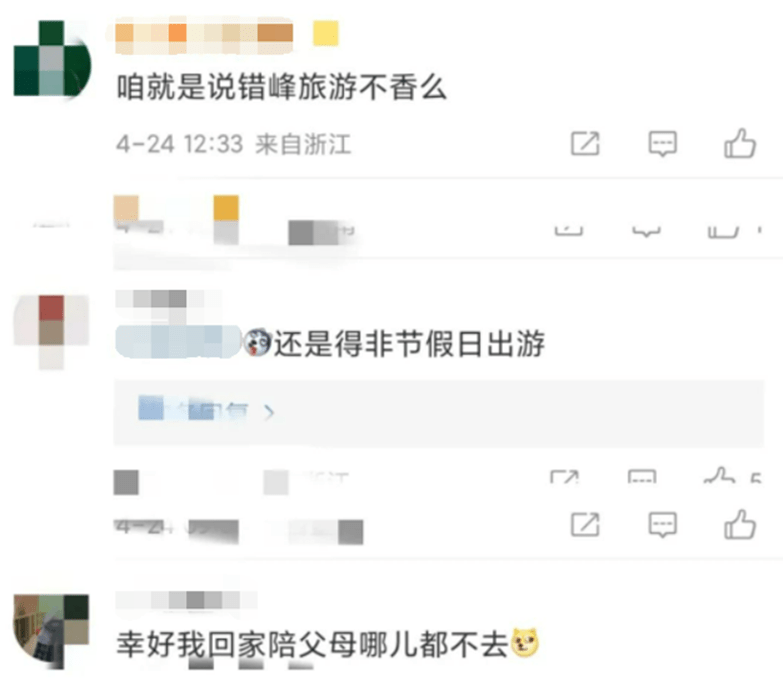Open the avatar beside 幸好我回家陪父母 comment

[51, 631]
